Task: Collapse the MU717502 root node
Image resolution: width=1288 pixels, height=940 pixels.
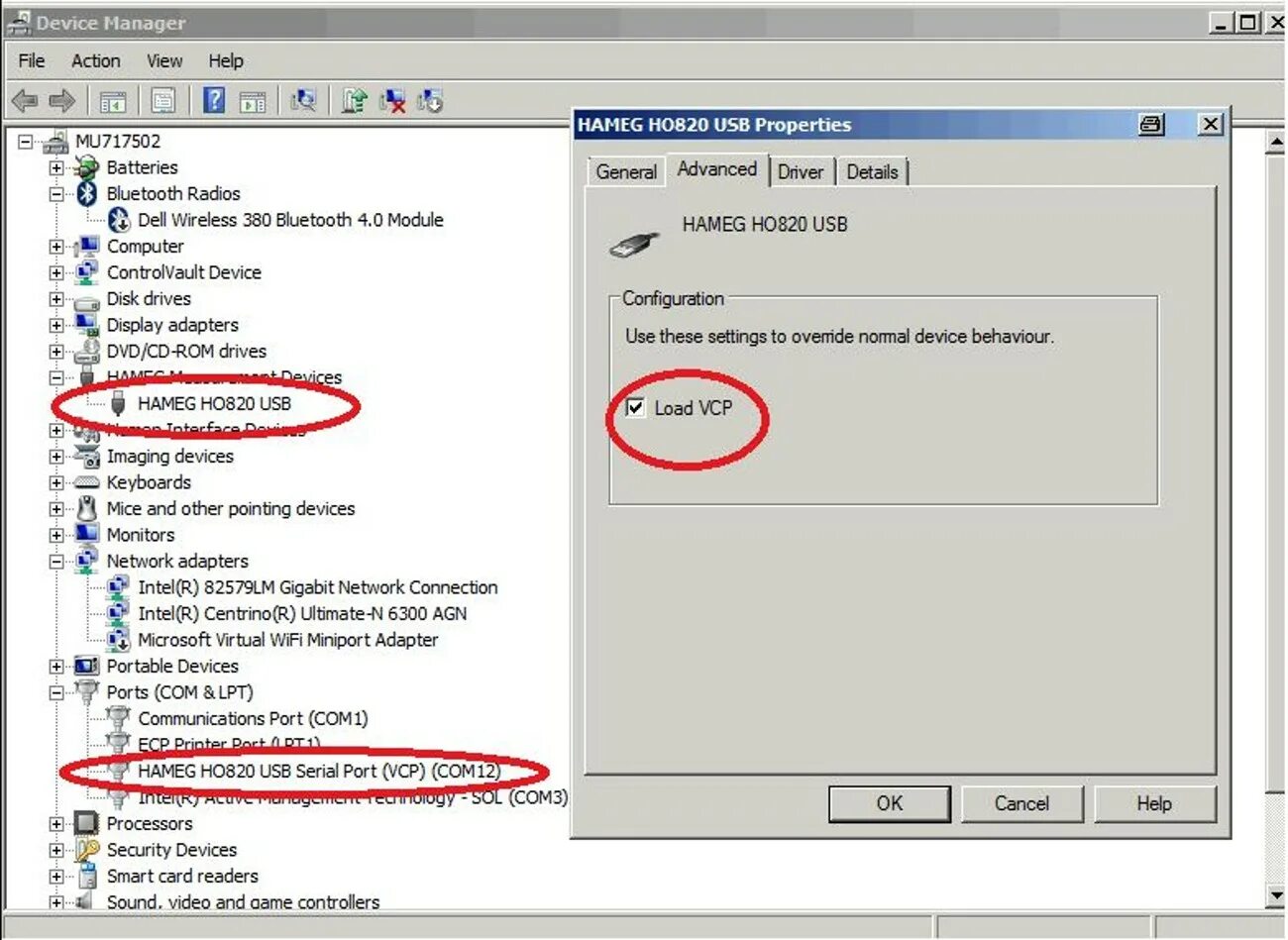Action: tap(25, 142)
